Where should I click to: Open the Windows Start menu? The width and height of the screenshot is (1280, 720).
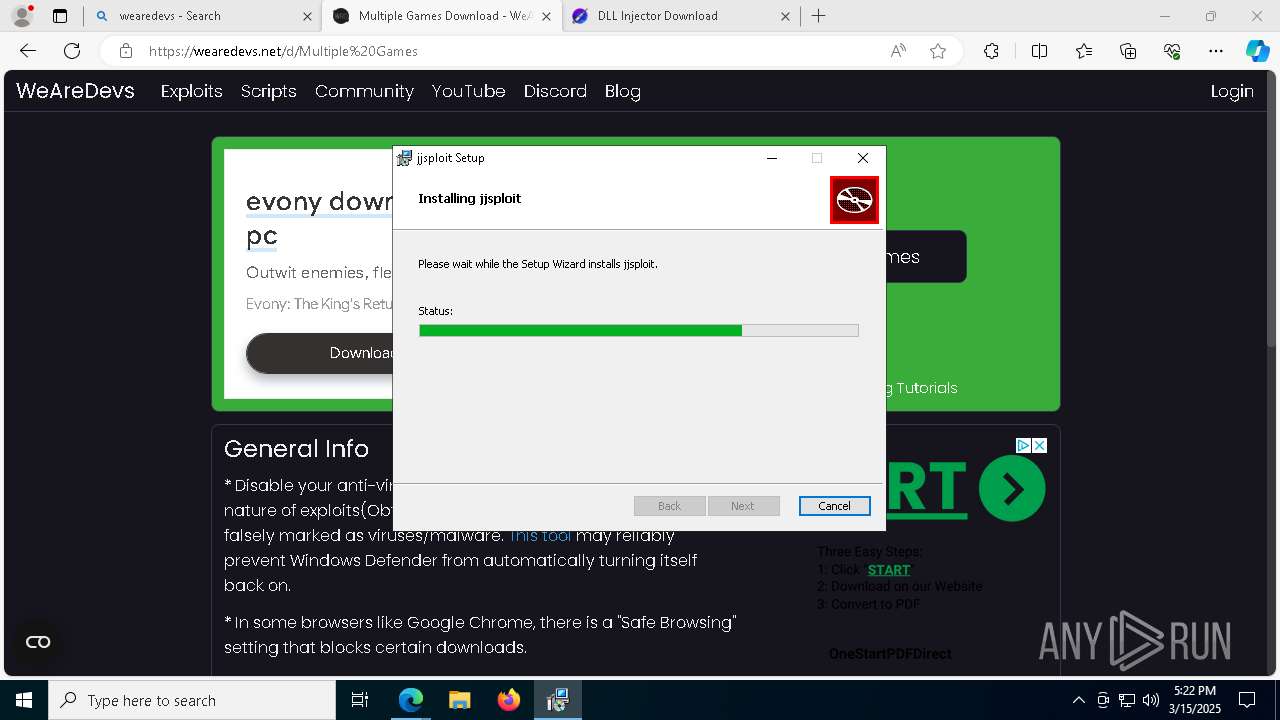tap(24, 700)
